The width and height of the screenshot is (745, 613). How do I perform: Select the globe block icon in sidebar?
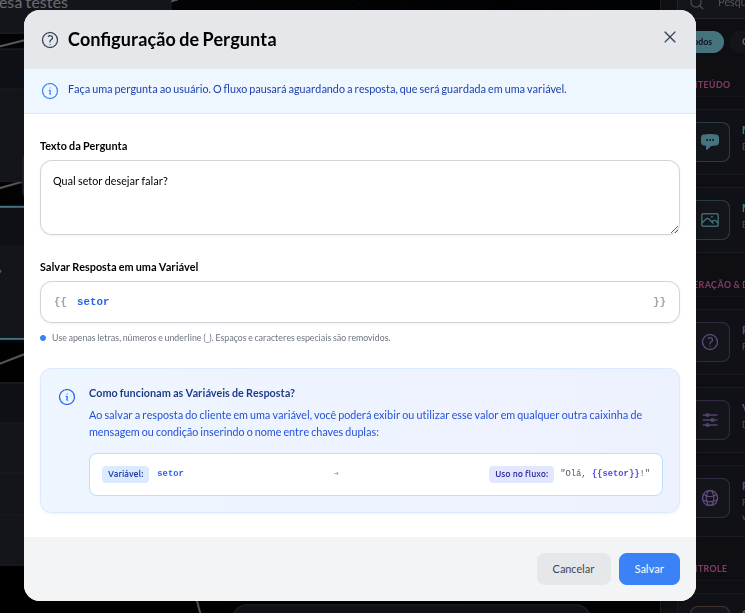pos(710,498)
